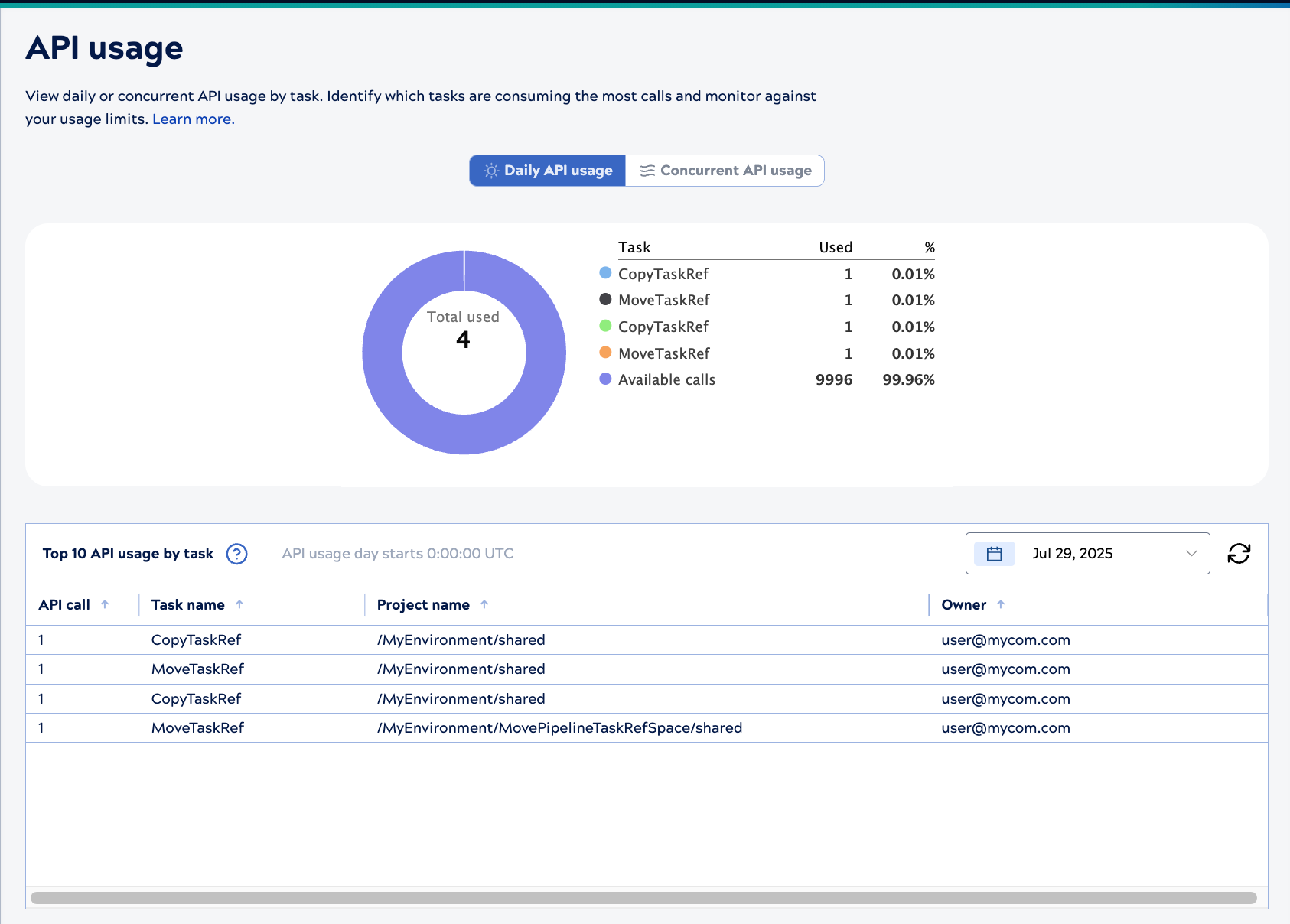Open the calendar icon in the date picker
The image size is (1290, 924).
coord(993,553)
